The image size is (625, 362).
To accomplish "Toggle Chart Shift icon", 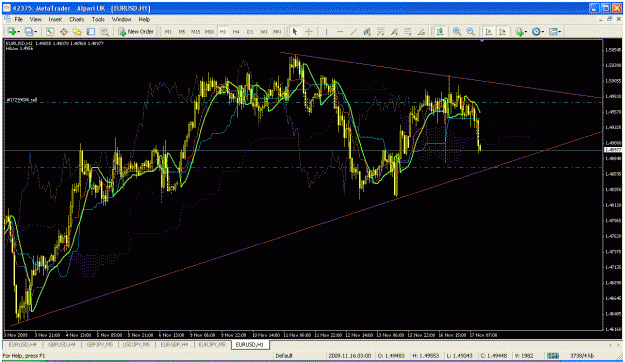I will pyautogui.click(x=502, y=31).
